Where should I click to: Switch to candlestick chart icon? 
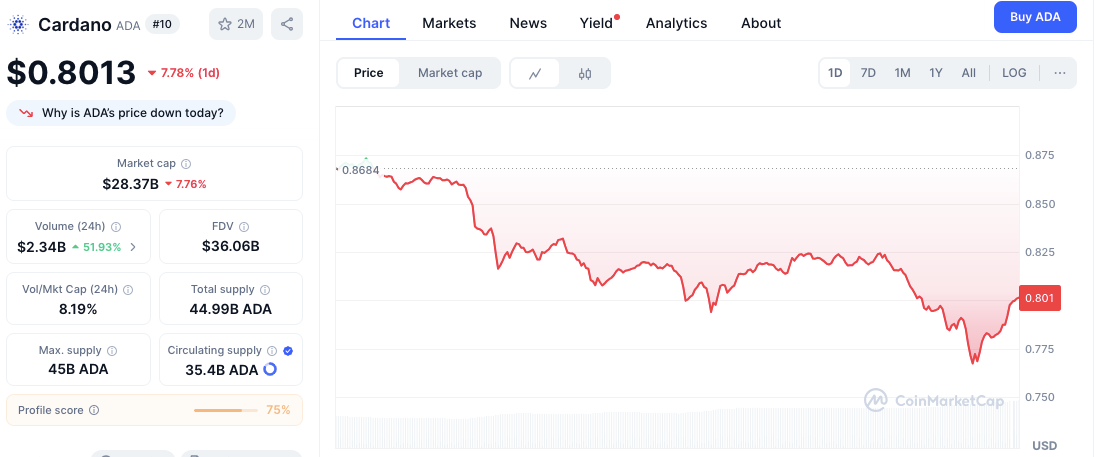[585, 73]
